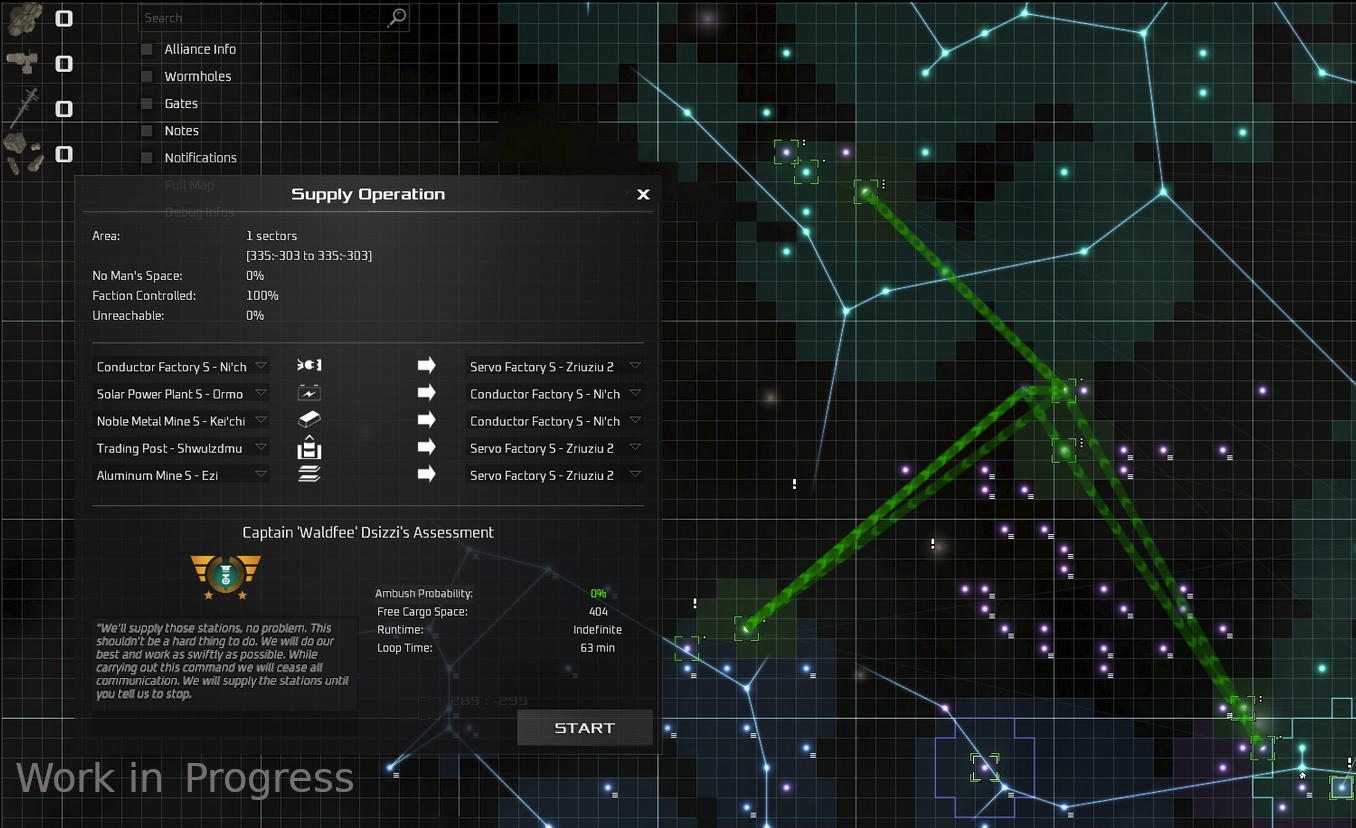Click the conductor goods icon in first route row
This screenshot has width=1356, height=828.
pos(309,366)
